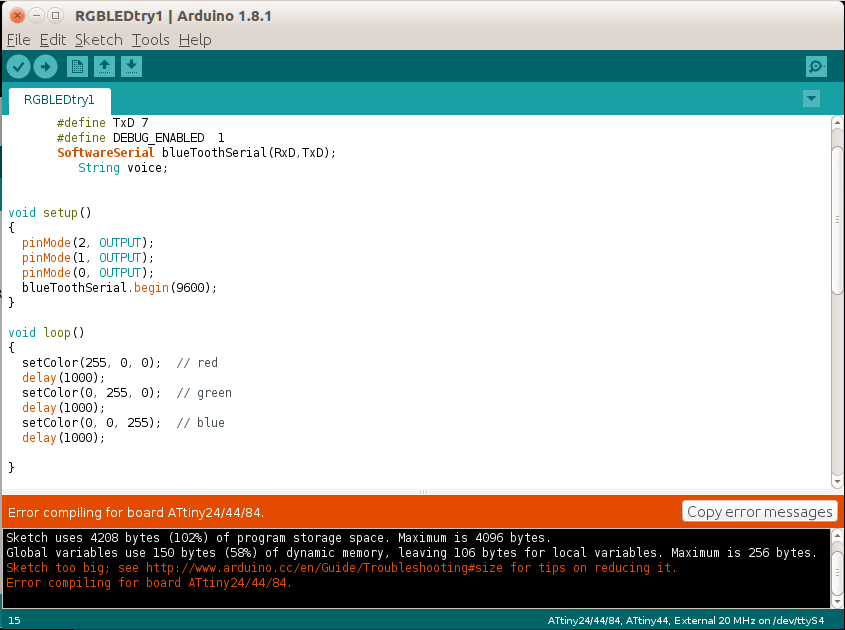Click the 'setColor(0, 0, 255);' blue line

coord(123,423)
